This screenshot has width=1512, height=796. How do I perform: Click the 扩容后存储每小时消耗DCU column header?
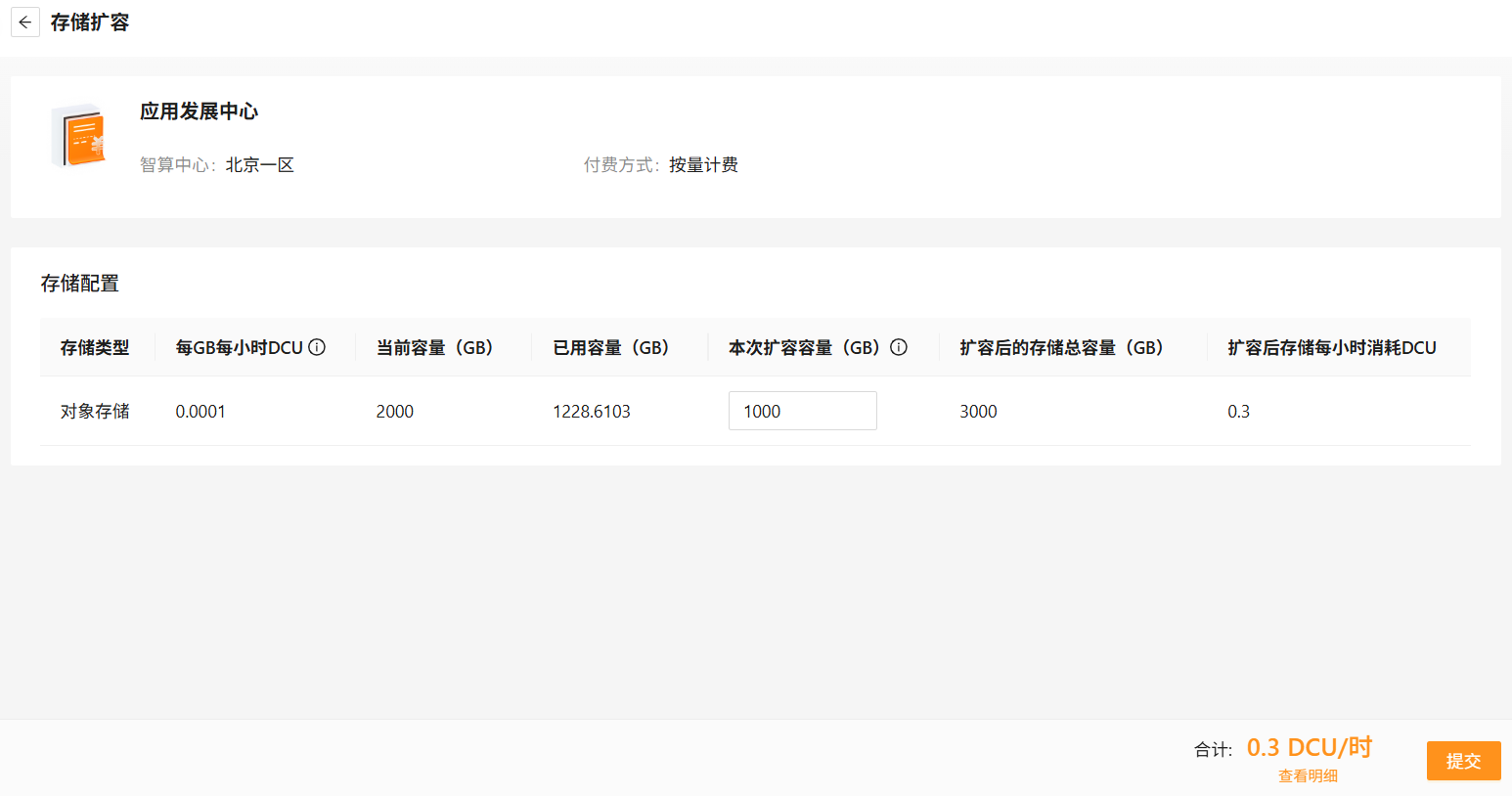(1332, 347)
